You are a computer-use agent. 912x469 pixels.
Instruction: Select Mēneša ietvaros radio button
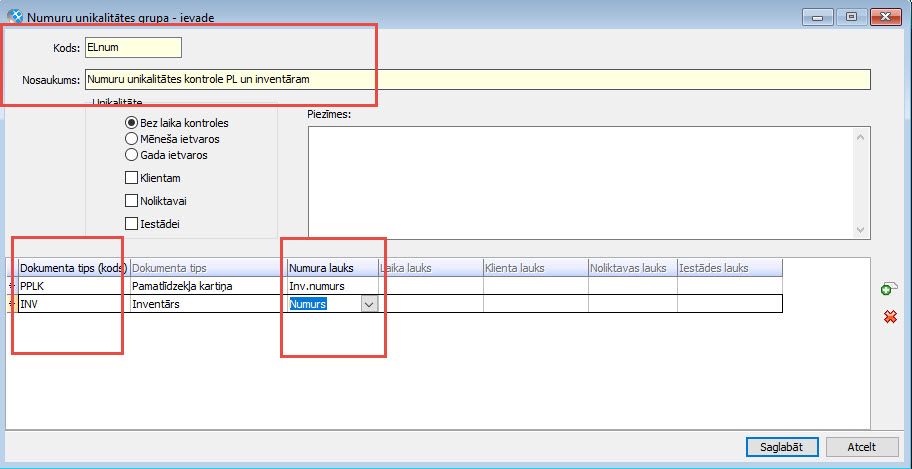131,139
